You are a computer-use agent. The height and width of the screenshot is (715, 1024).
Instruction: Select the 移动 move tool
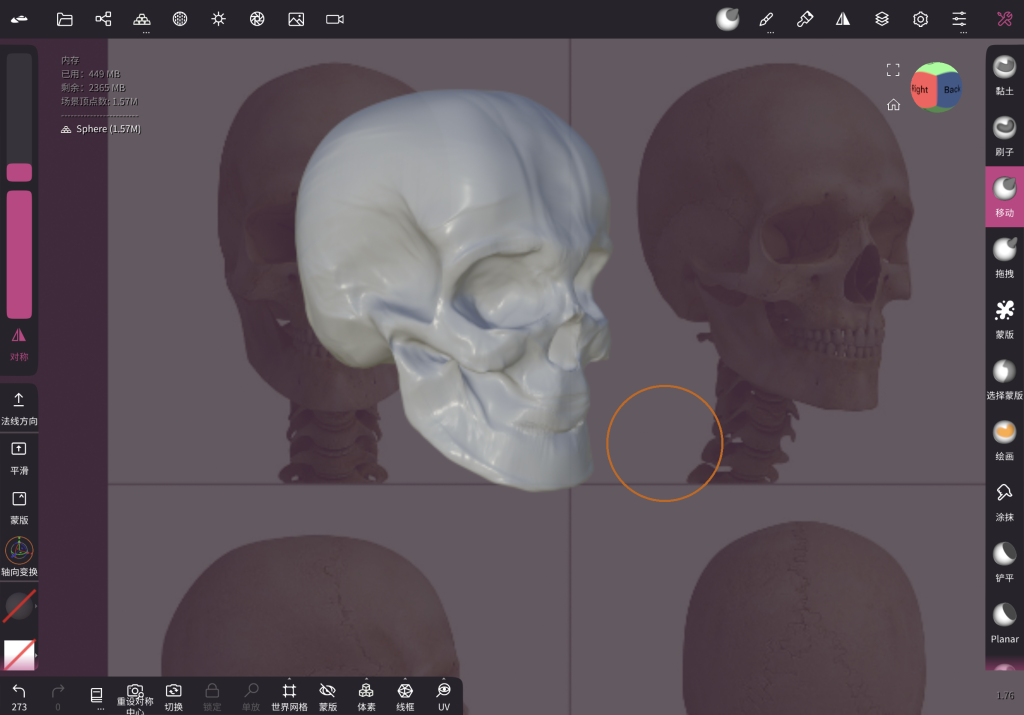point(1004,197)
